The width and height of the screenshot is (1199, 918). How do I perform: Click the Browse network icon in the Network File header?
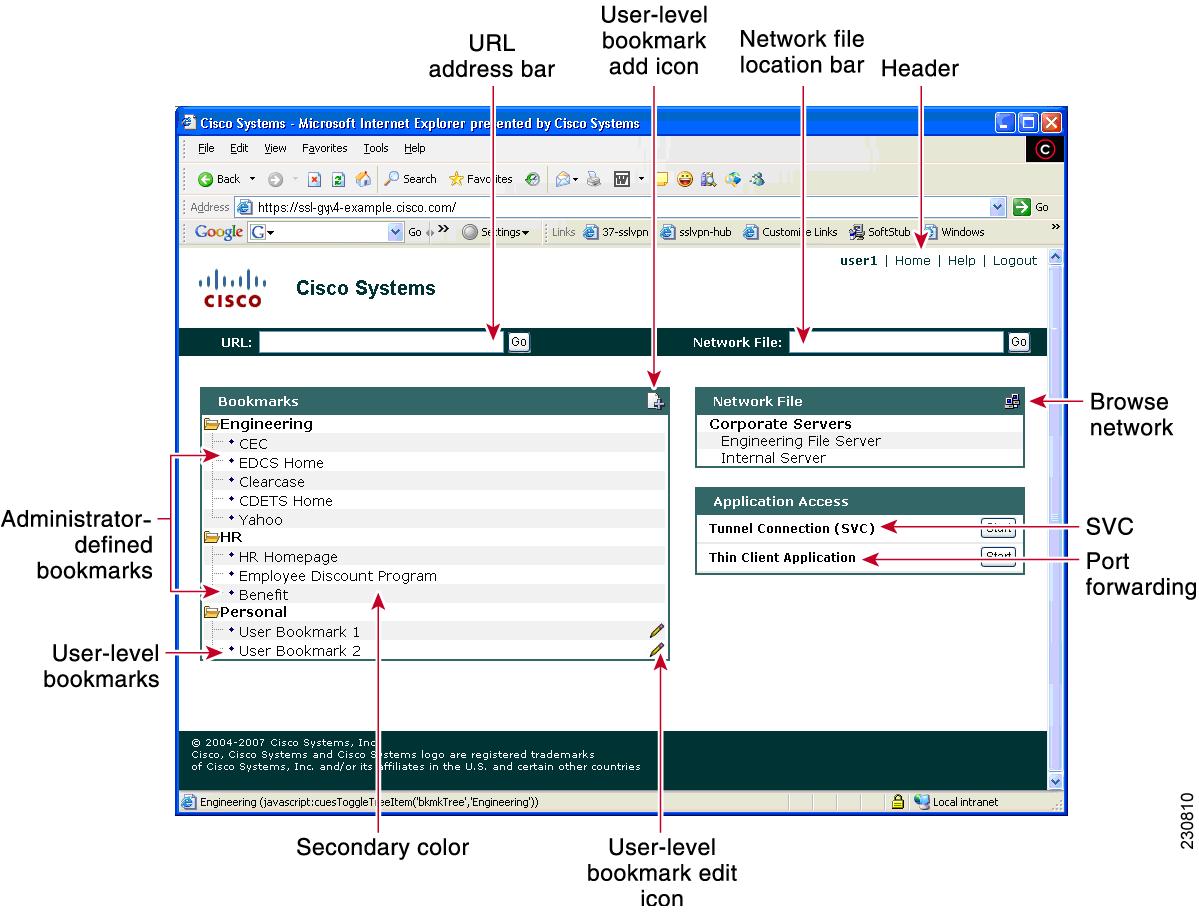(1012, 401)
